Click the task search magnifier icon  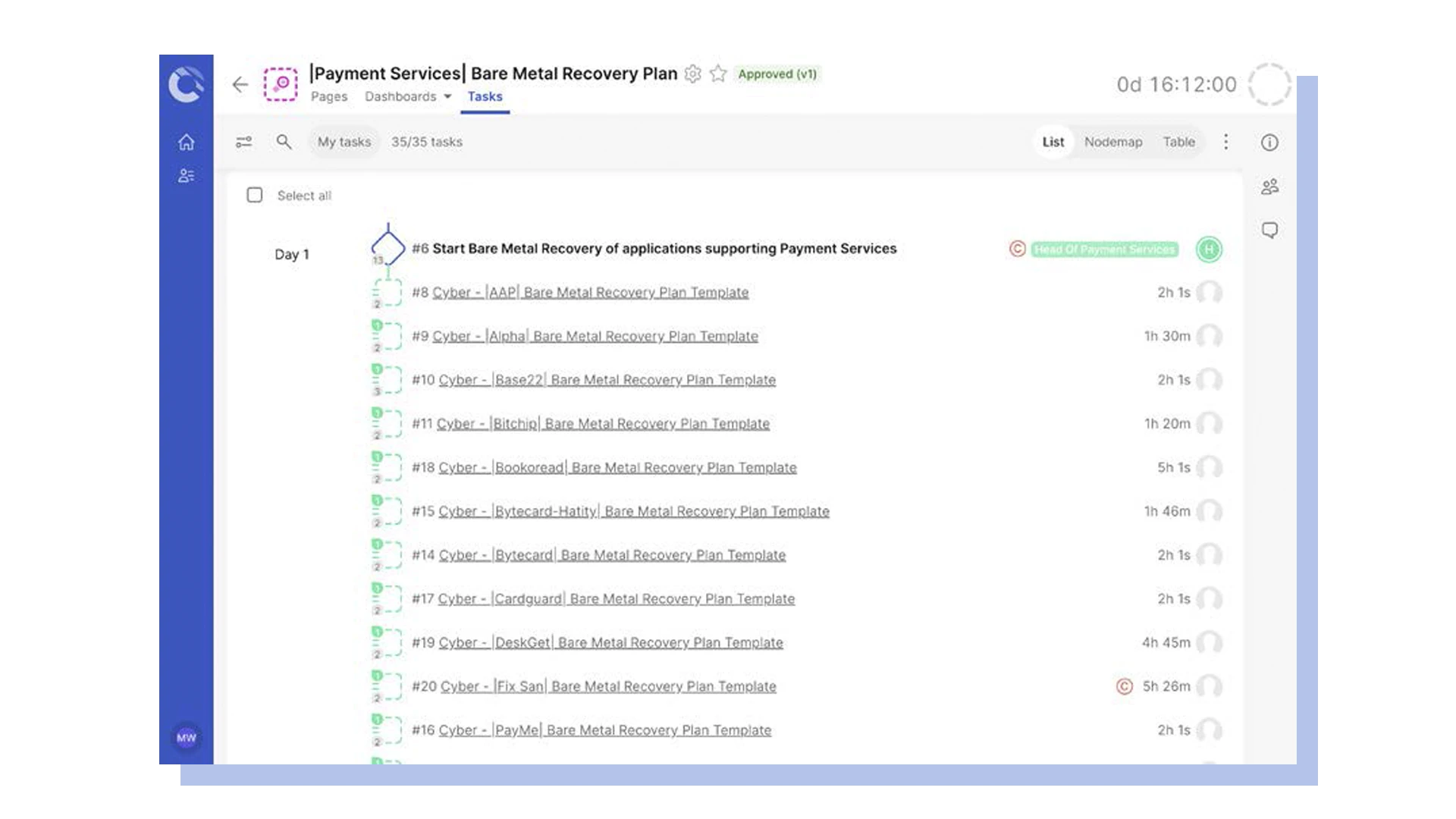(284, 142)
